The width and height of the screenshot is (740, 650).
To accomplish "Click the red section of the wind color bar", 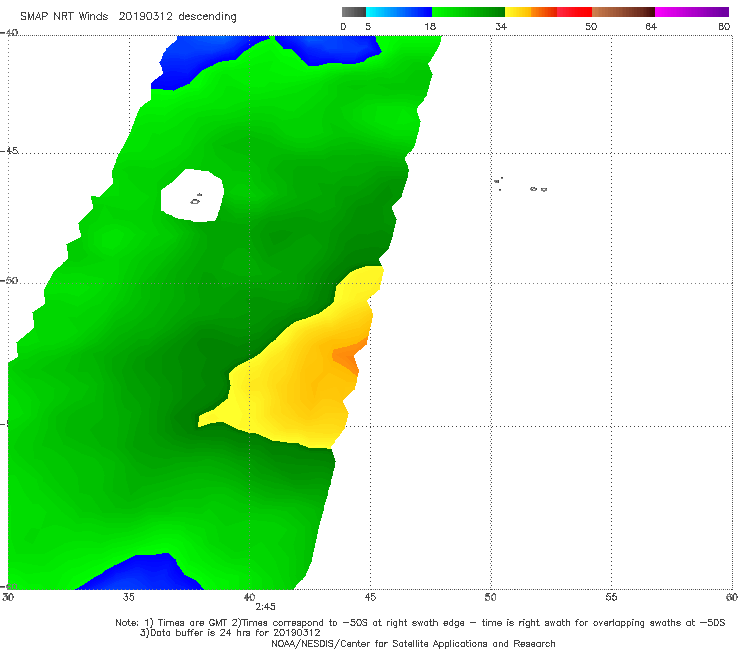I will tap(574, 12).
